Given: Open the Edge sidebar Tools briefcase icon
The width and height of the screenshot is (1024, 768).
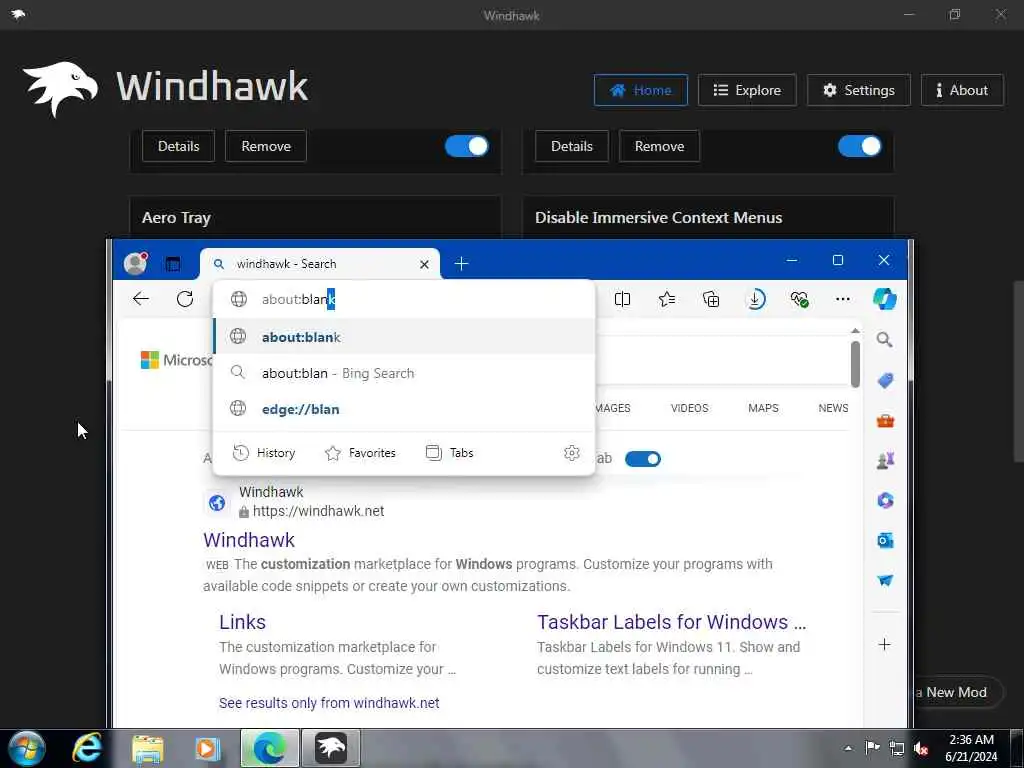Looking at the screenshot, I should click(885, 421).
